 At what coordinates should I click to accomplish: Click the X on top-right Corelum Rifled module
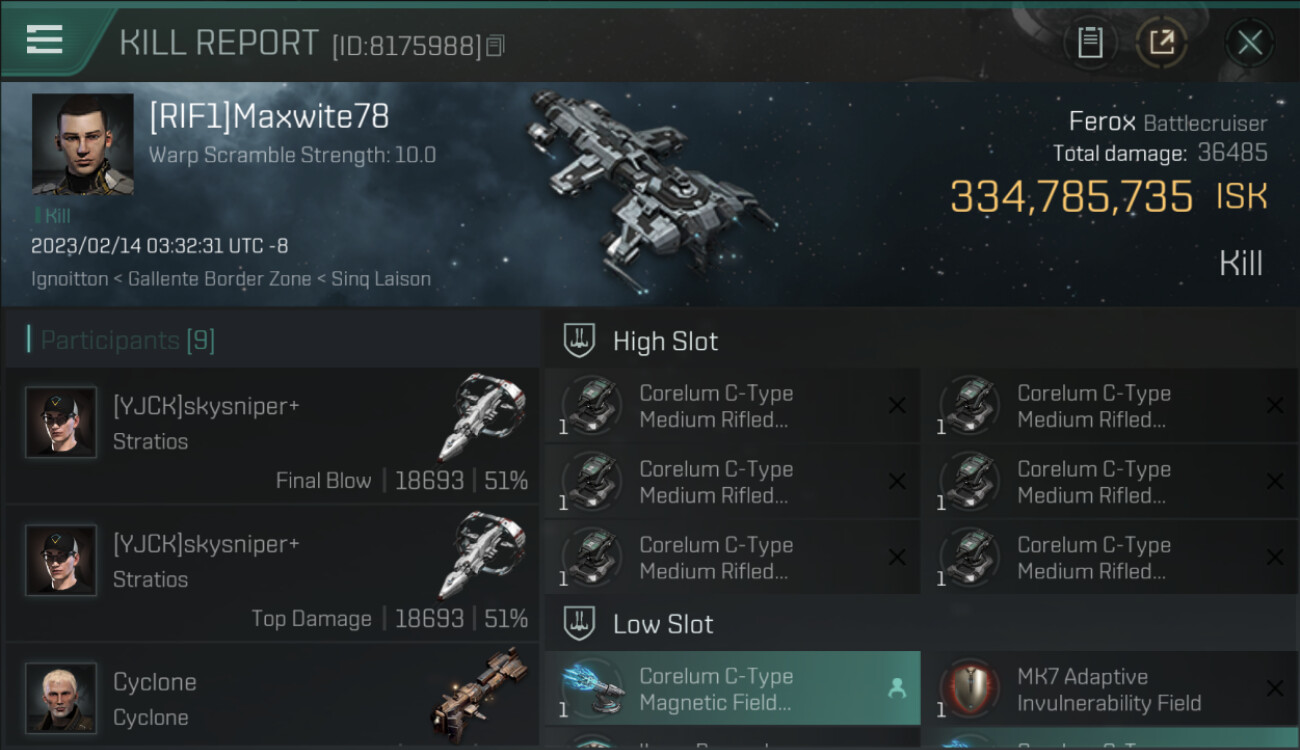1275,405
